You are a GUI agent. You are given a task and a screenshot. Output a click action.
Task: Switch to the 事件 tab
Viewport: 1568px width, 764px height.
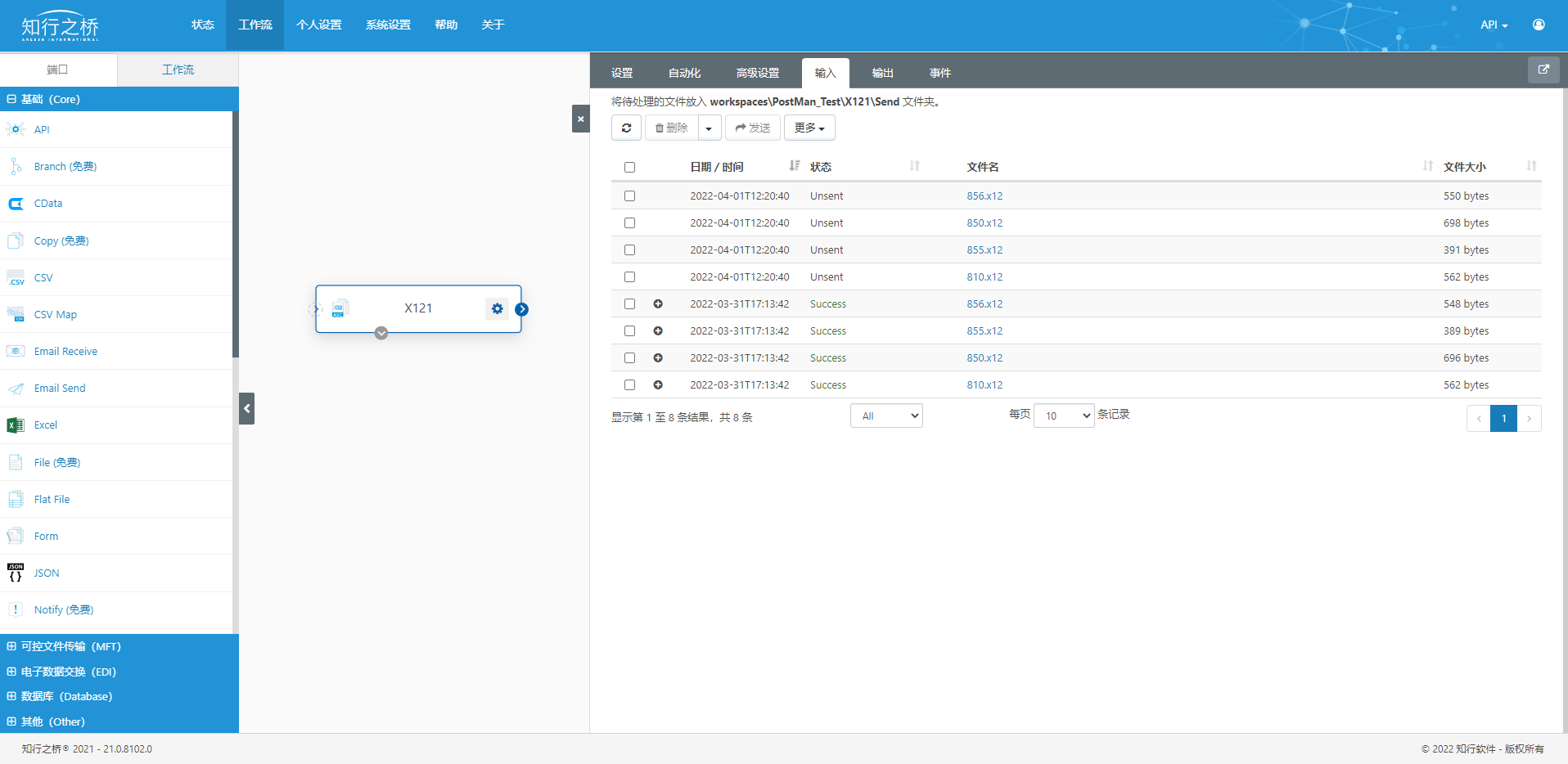click(939, 73)
